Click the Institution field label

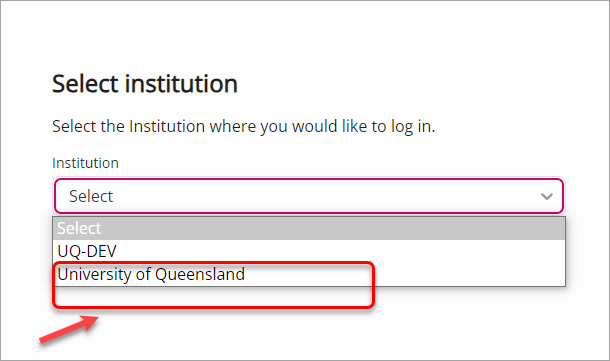[85, 163]
